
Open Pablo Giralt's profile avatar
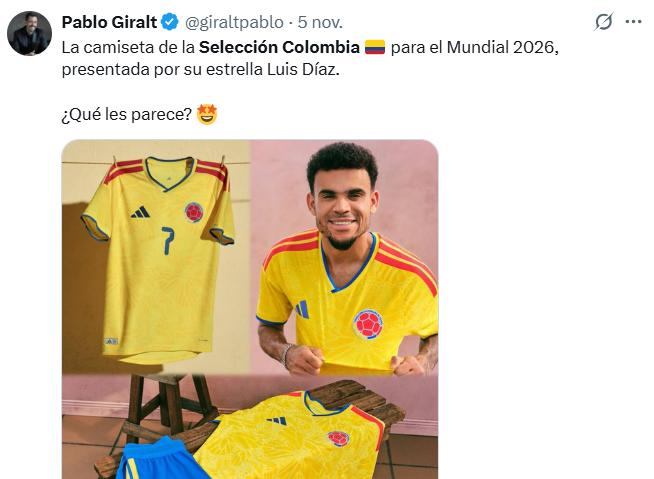tap(29, 33)
